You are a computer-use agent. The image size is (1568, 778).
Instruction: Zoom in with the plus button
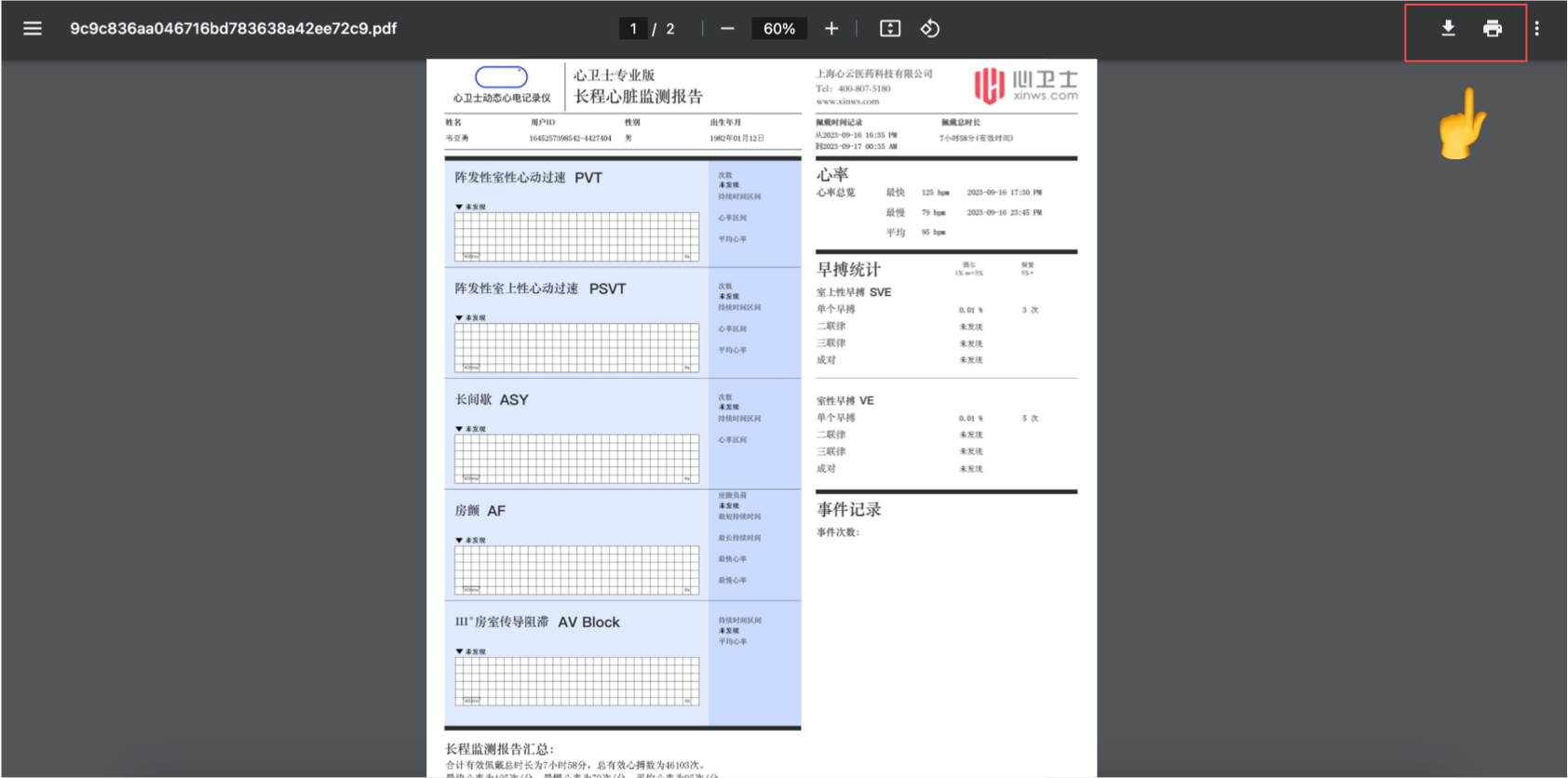(831, 29)
